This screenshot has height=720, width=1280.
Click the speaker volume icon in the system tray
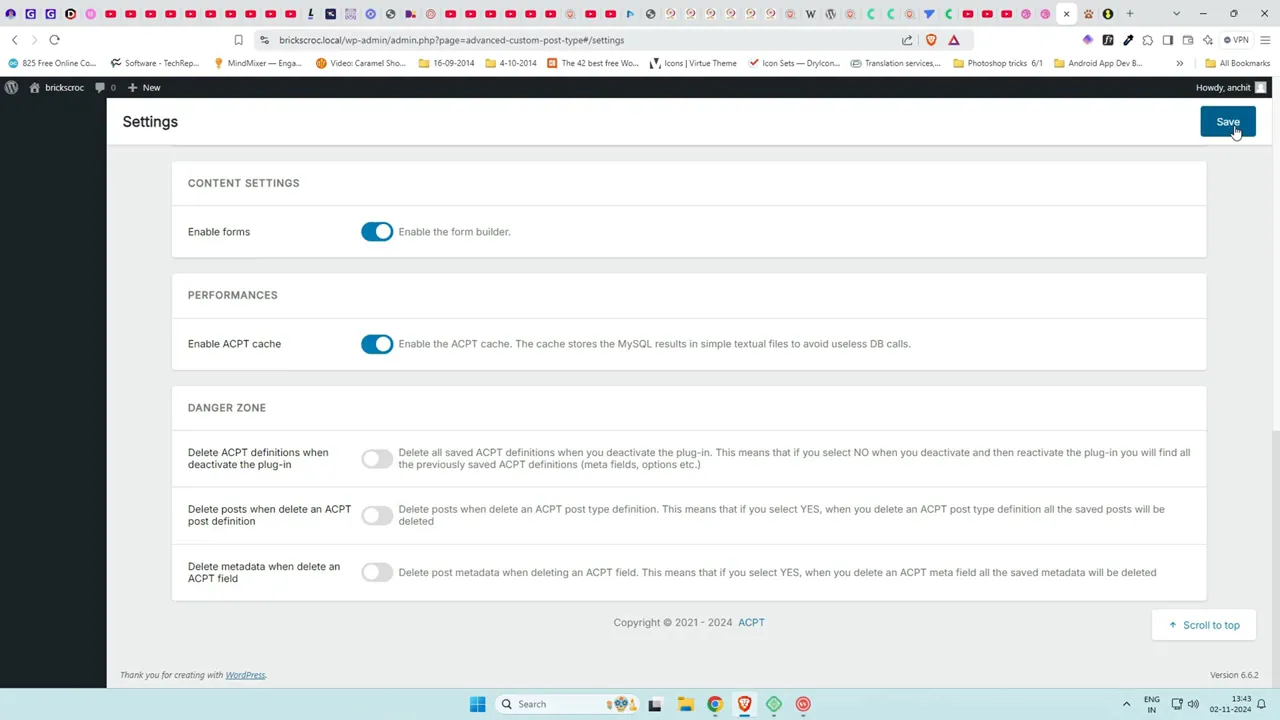(1193, 704)
